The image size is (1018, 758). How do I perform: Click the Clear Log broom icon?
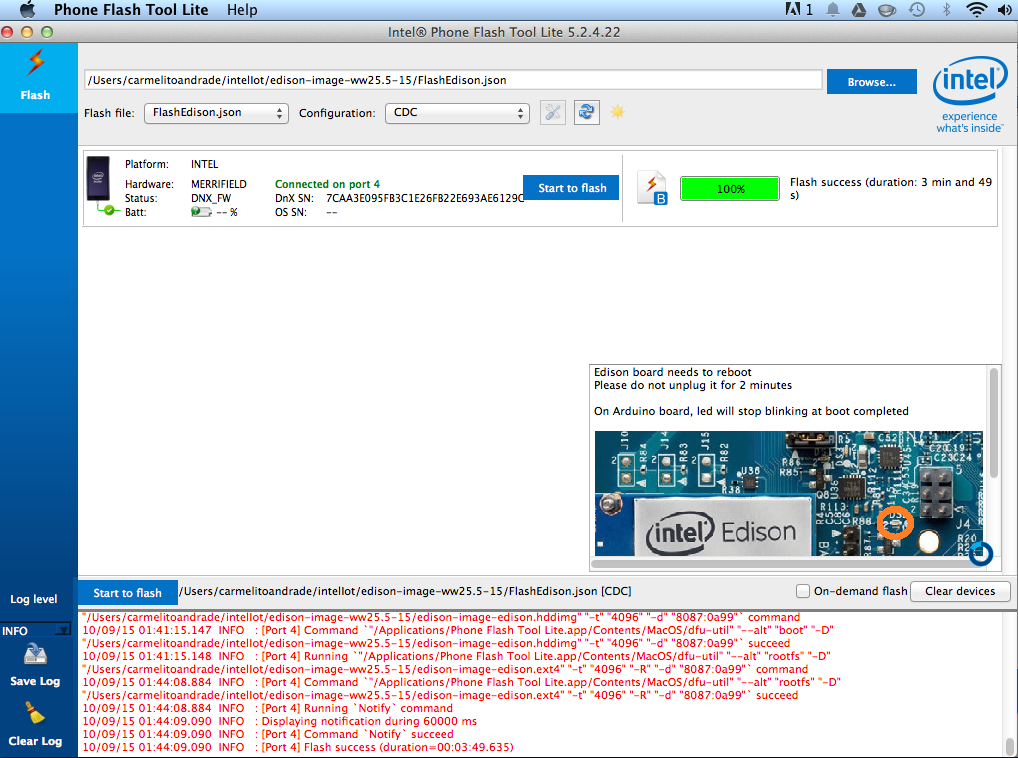pyautogui.click(x=35, y=713)
